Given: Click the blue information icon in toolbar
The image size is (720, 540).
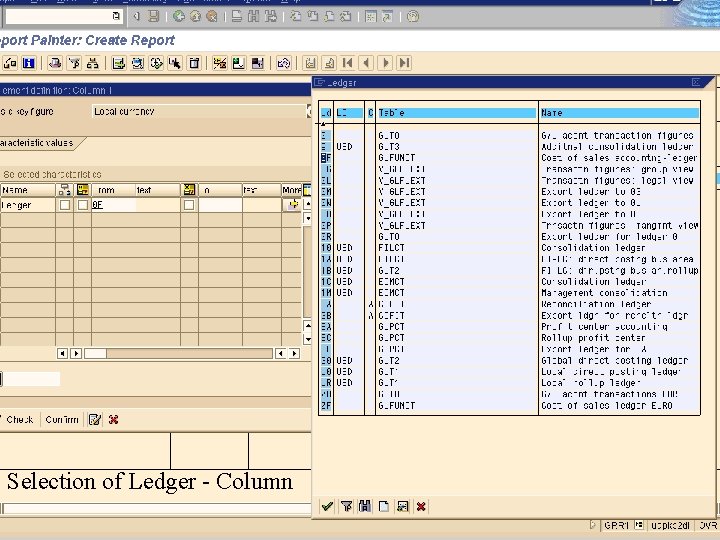Looking at the screenshot, I should point(29,63).
